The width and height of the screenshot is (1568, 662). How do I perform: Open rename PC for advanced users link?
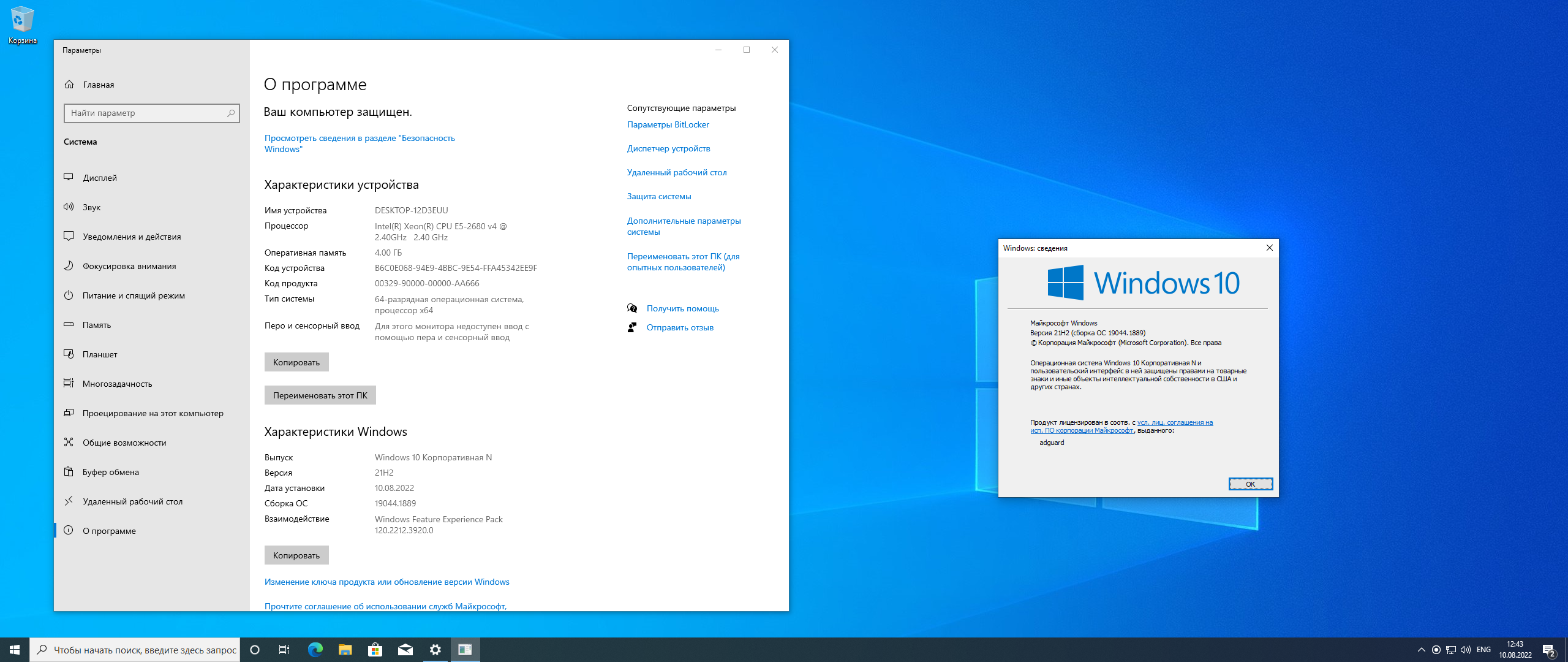click(684, 262)
